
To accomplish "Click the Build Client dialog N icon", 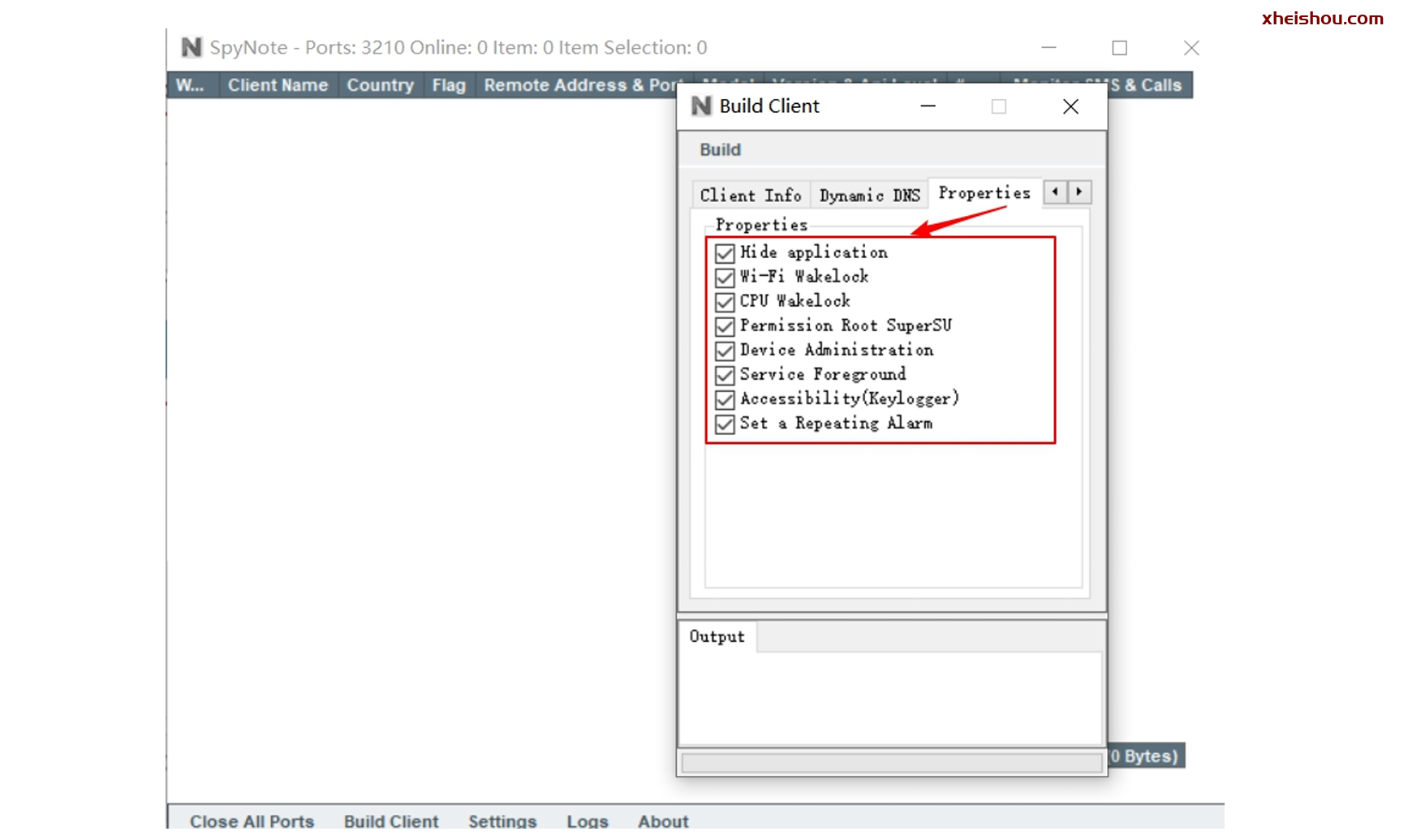I will coord(701,106).
